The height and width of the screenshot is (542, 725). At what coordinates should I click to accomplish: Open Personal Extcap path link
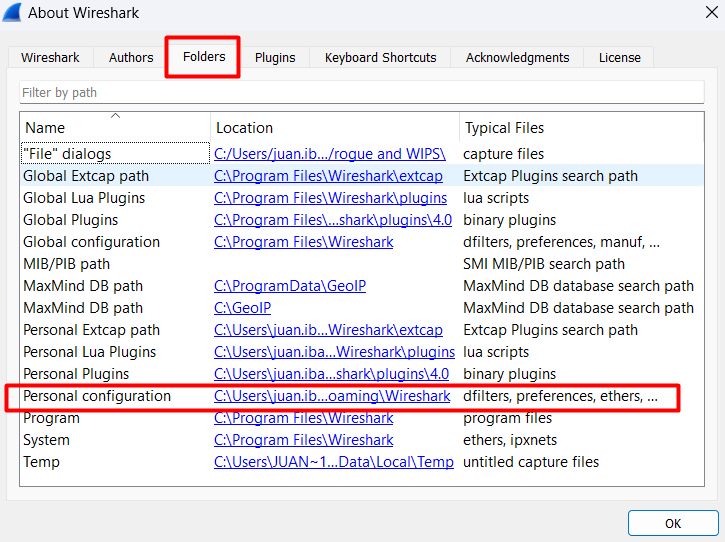[328, 330]
